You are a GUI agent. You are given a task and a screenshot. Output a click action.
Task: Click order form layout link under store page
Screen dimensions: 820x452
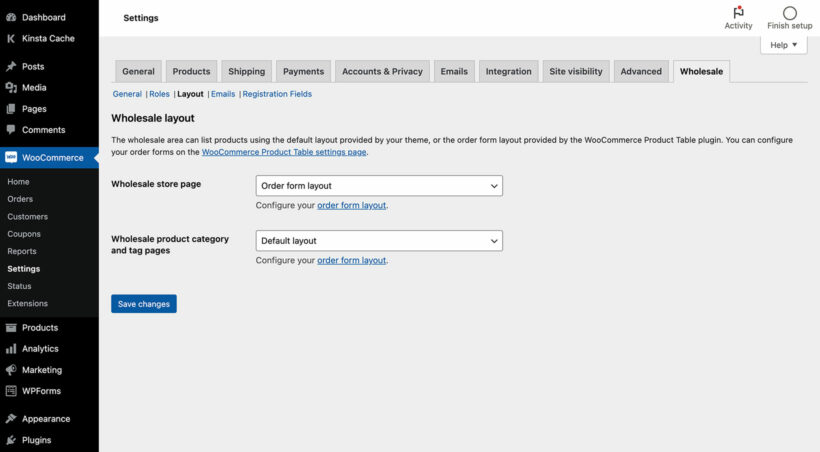(351, 206)
